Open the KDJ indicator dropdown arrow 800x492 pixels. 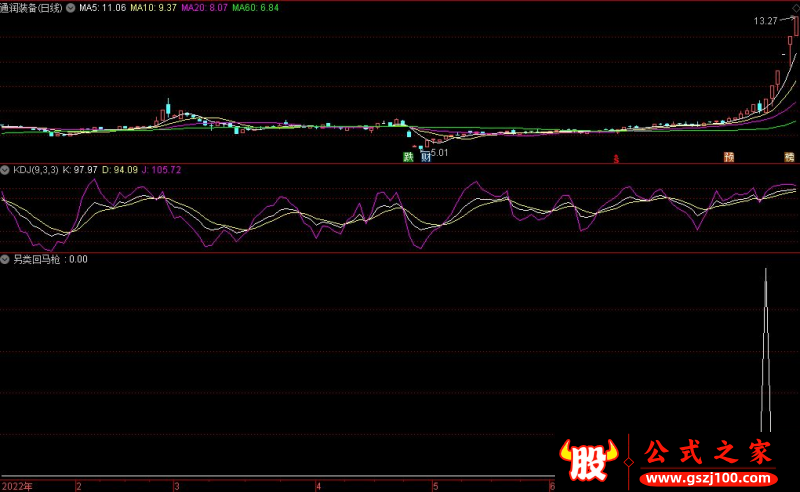(x=6, y=170)
